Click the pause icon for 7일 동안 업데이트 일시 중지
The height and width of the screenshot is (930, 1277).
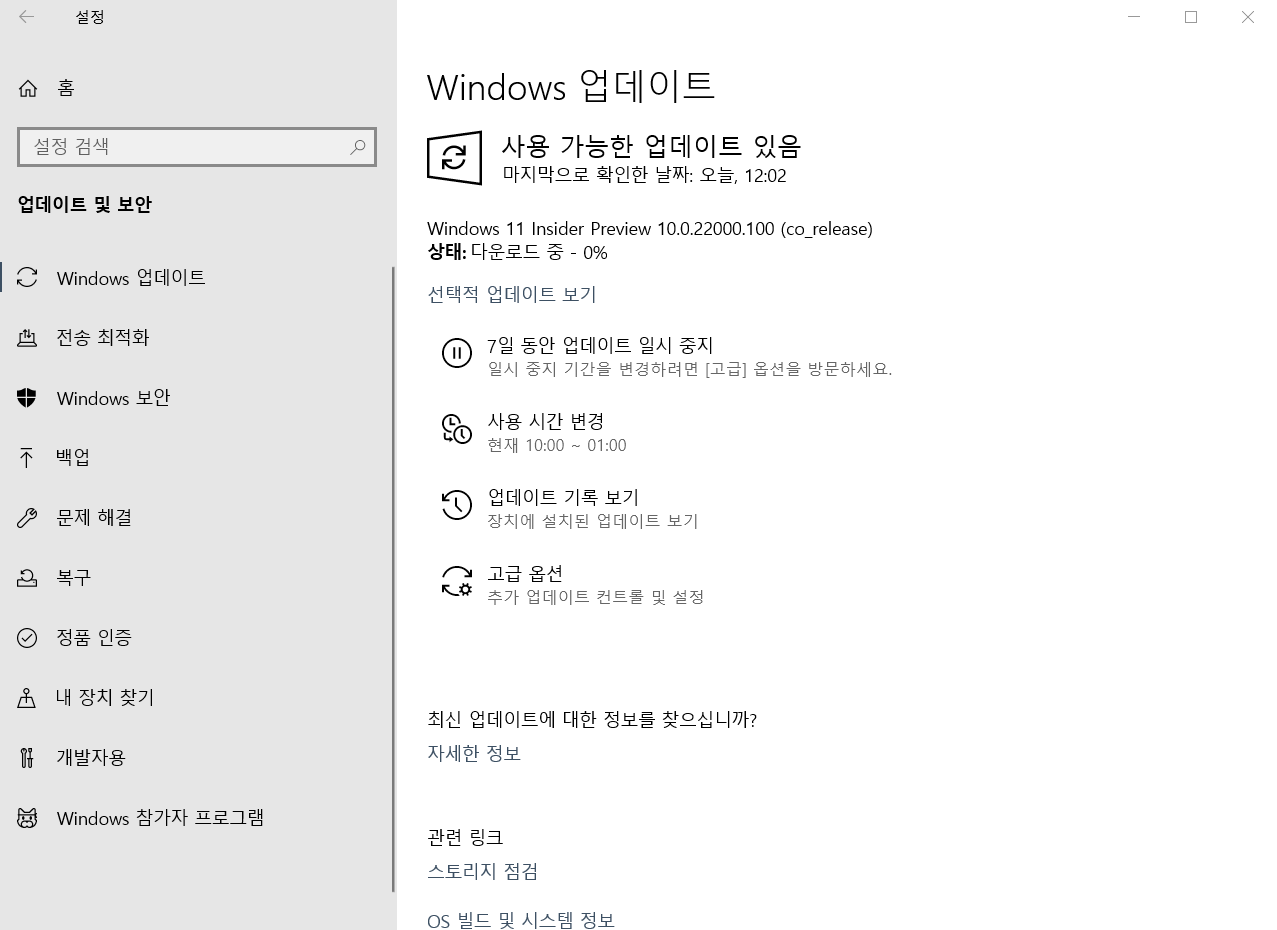(457, 353)
